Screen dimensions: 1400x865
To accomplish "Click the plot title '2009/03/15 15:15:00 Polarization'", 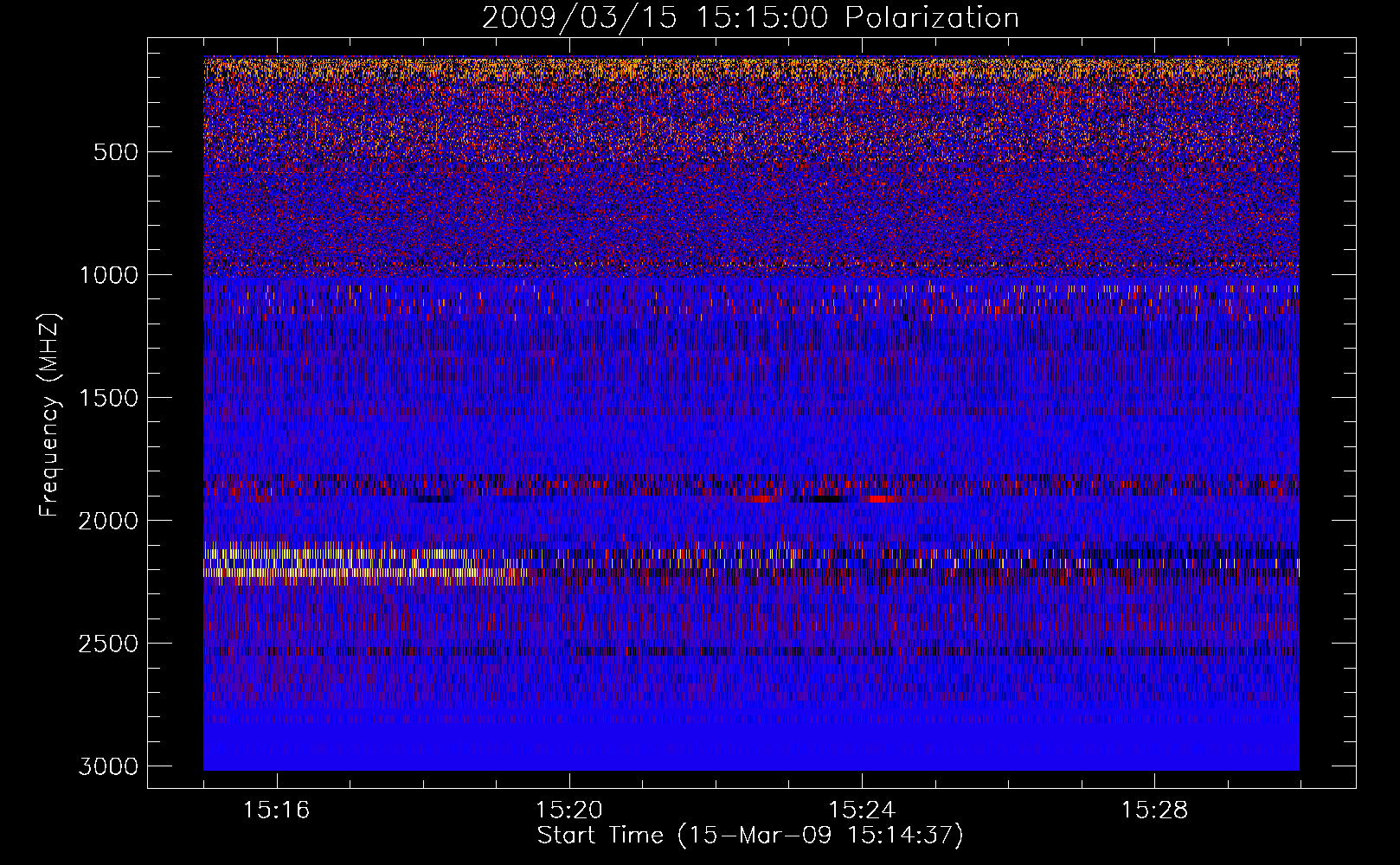I will coord(750,17).
